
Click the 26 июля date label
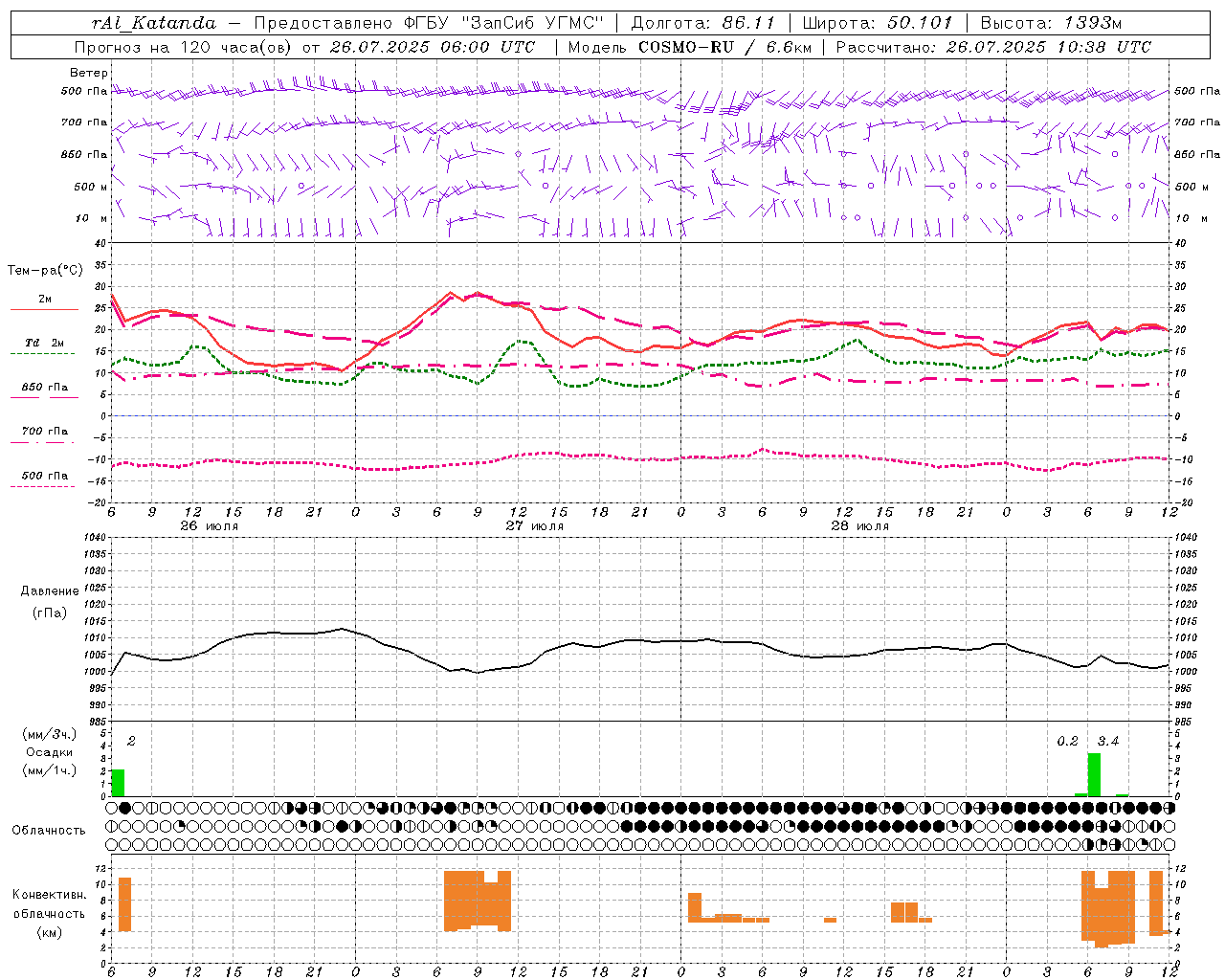(209, 525)
